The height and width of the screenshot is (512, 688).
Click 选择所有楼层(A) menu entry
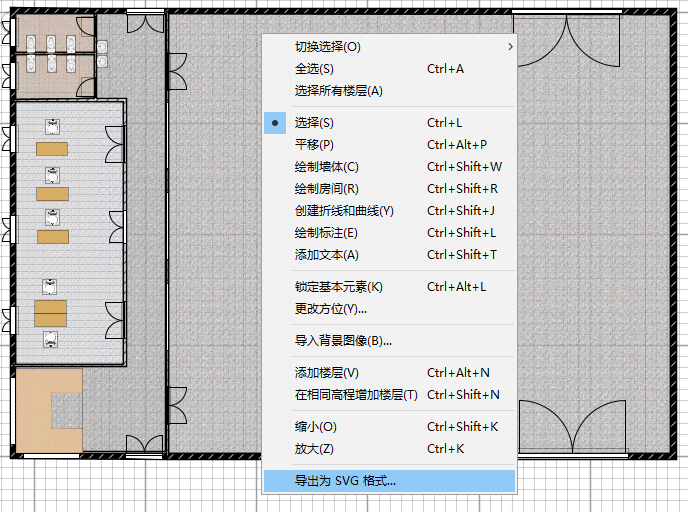(x=389, y=90)
